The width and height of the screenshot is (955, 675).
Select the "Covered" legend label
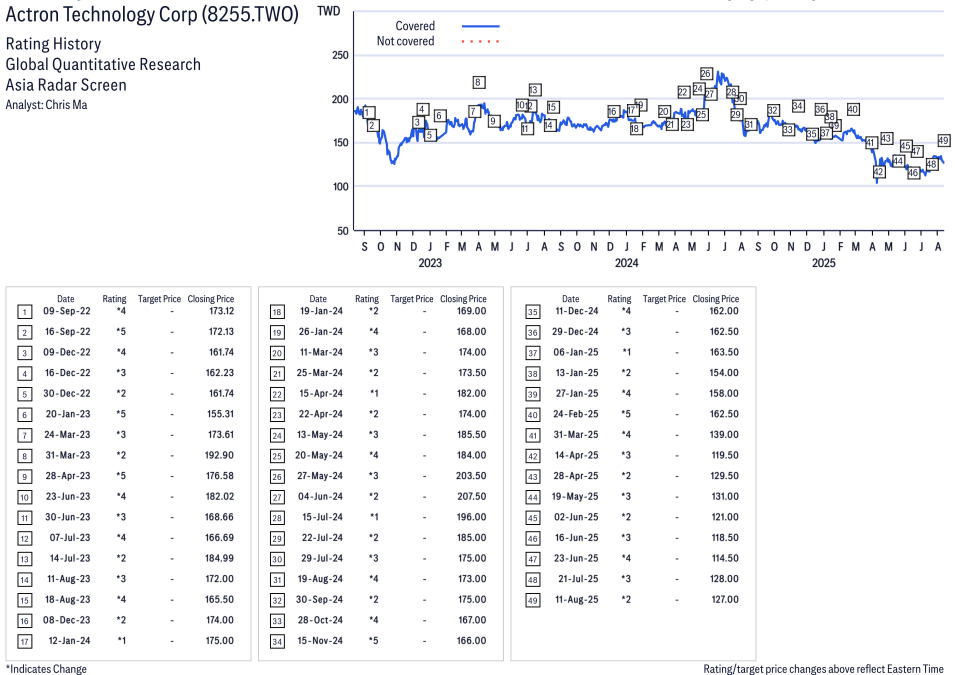pos(415,26)
